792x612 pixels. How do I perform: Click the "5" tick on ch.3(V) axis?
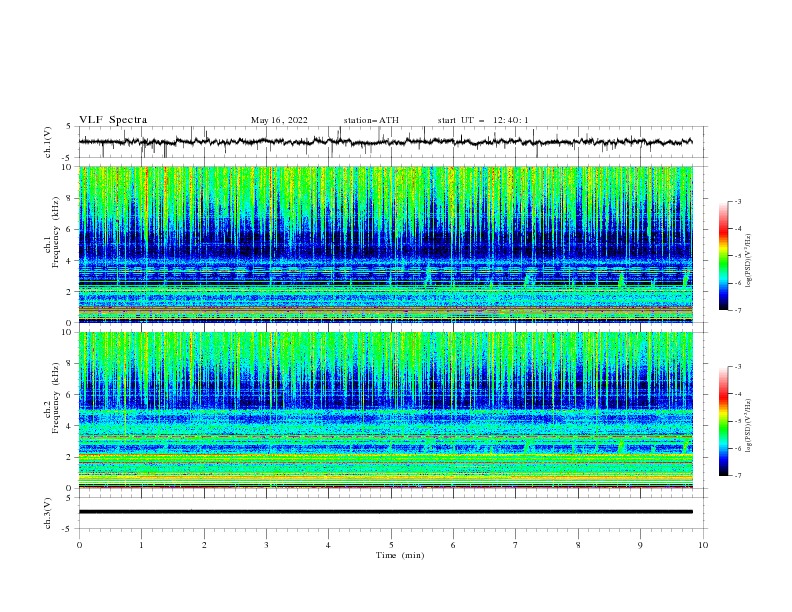coord(68,498)
